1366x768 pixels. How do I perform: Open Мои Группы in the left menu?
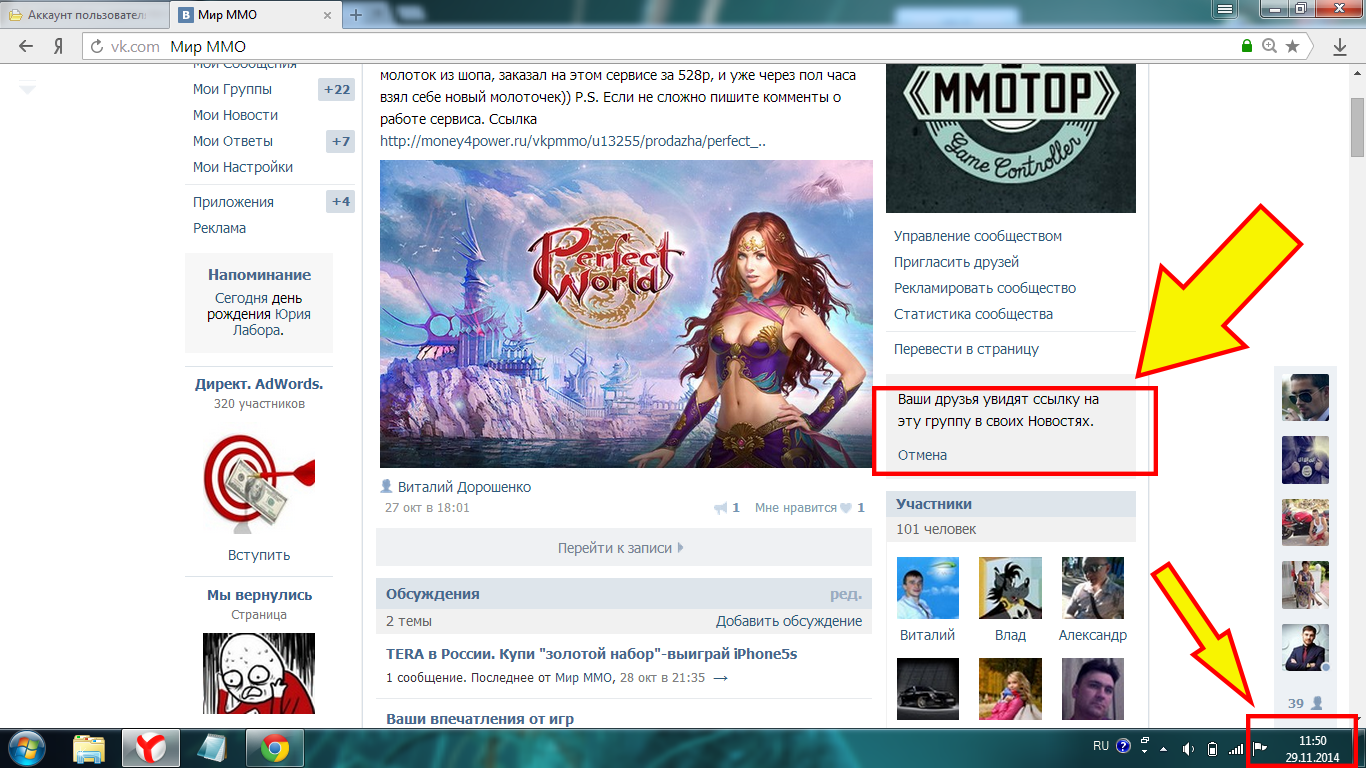(232, 89)
